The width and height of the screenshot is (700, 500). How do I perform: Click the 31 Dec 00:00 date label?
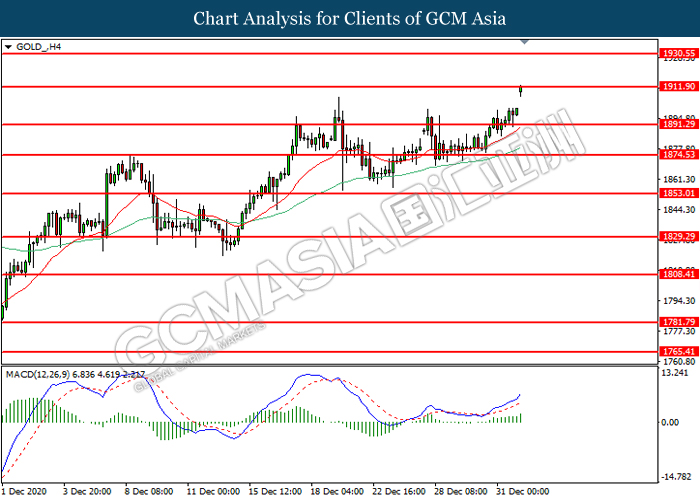[523, 492]
